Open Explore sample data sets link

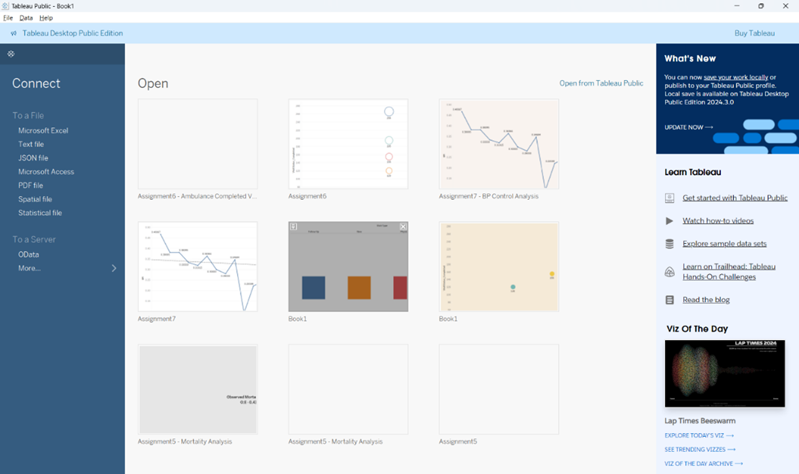[x=724, y=244]
